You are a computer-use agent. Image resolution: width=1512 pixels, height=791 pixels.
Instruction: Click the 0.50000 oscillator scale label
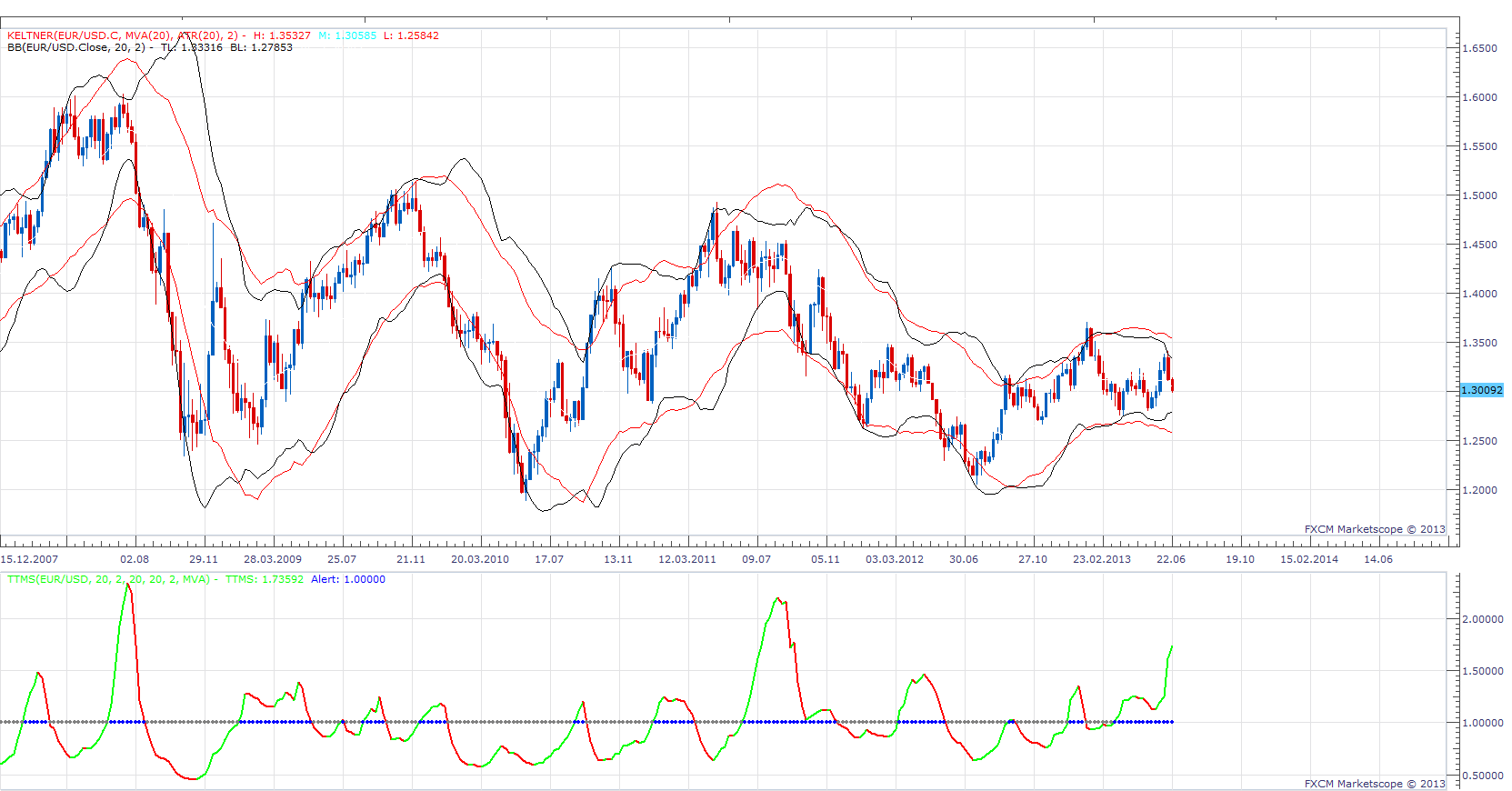click(x=1483, y=776)
